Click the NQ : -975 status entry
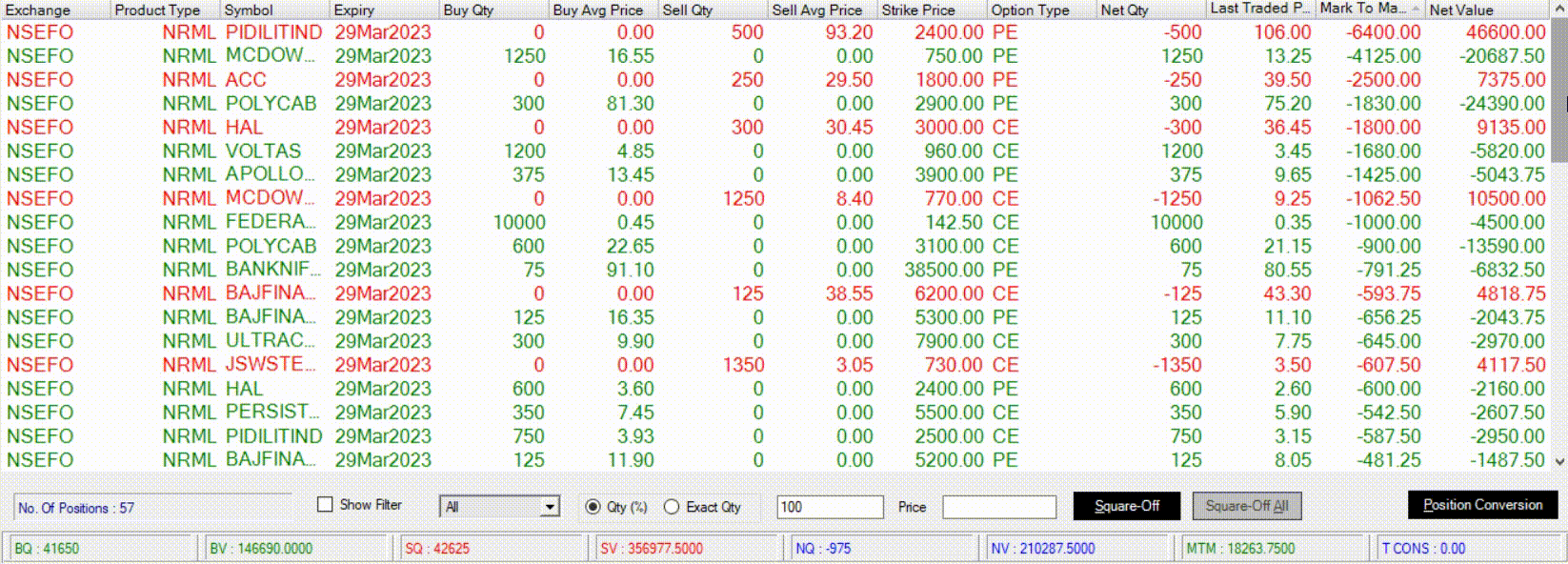The width and height of the screenshot is (1568, 564). (823, 548)
